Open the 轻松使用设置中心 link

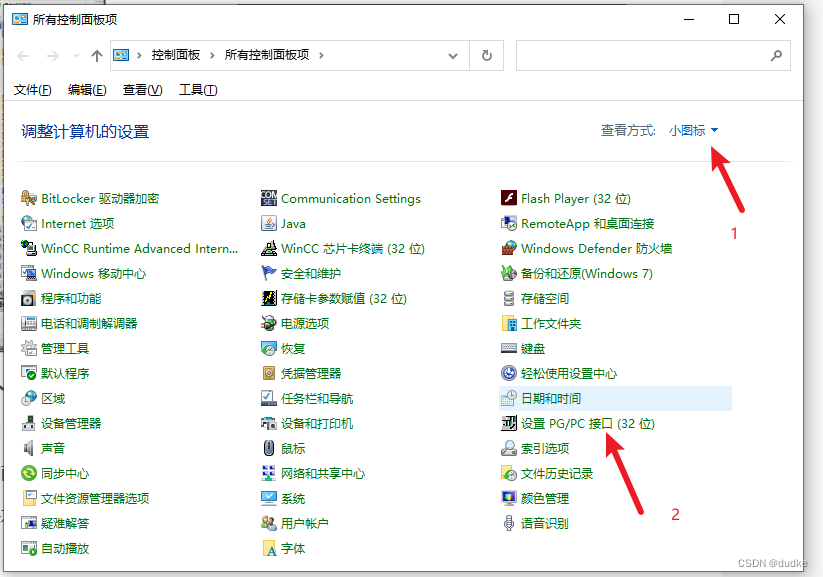tap(569, 373)
